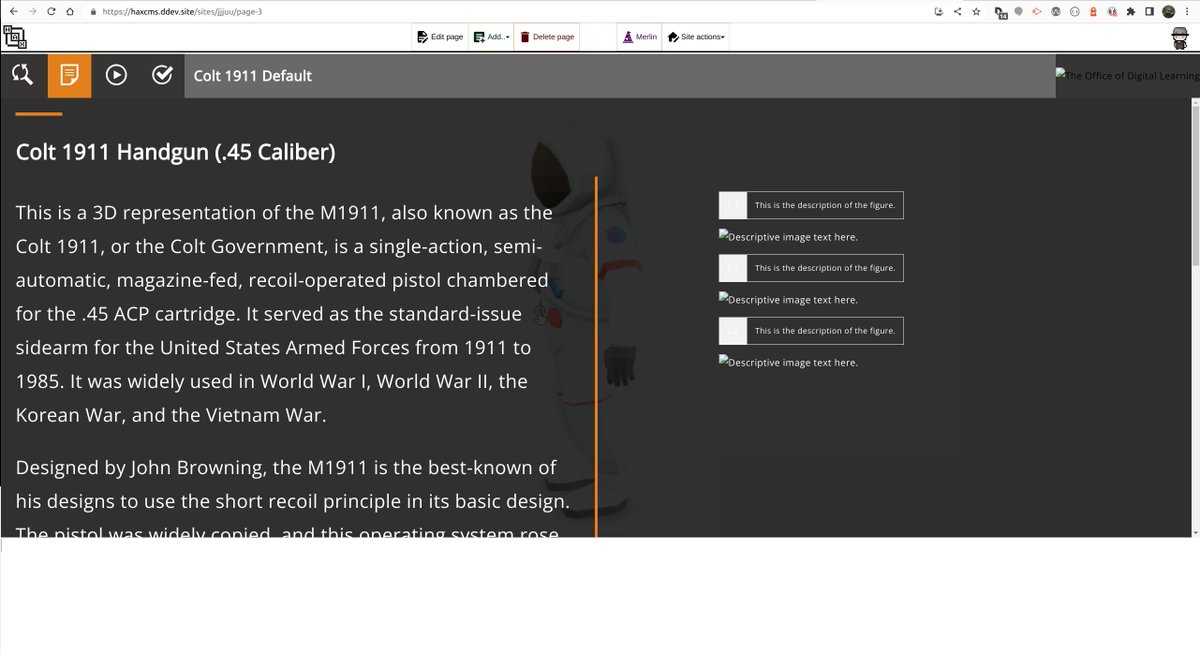Install the app via the address bar install icon

pos(938,12)
